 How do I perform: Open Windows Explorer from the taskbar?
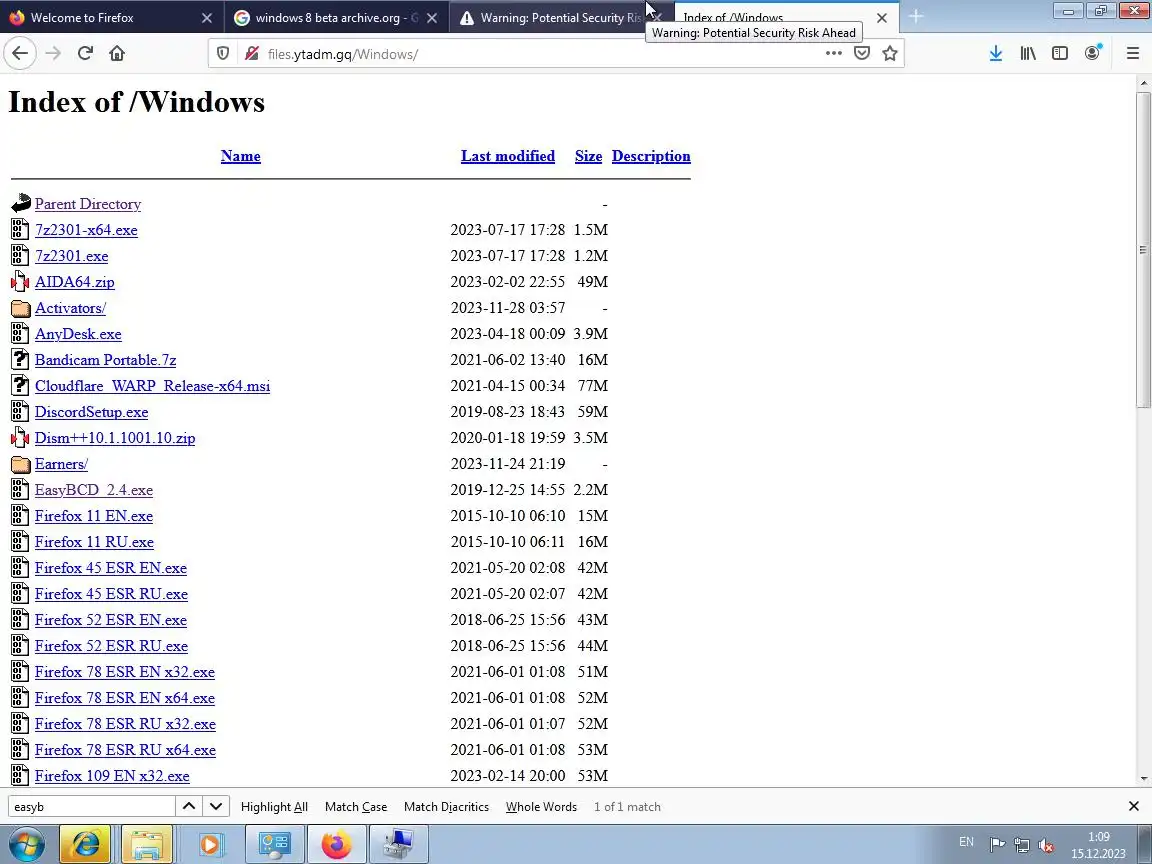coord(147,844)
